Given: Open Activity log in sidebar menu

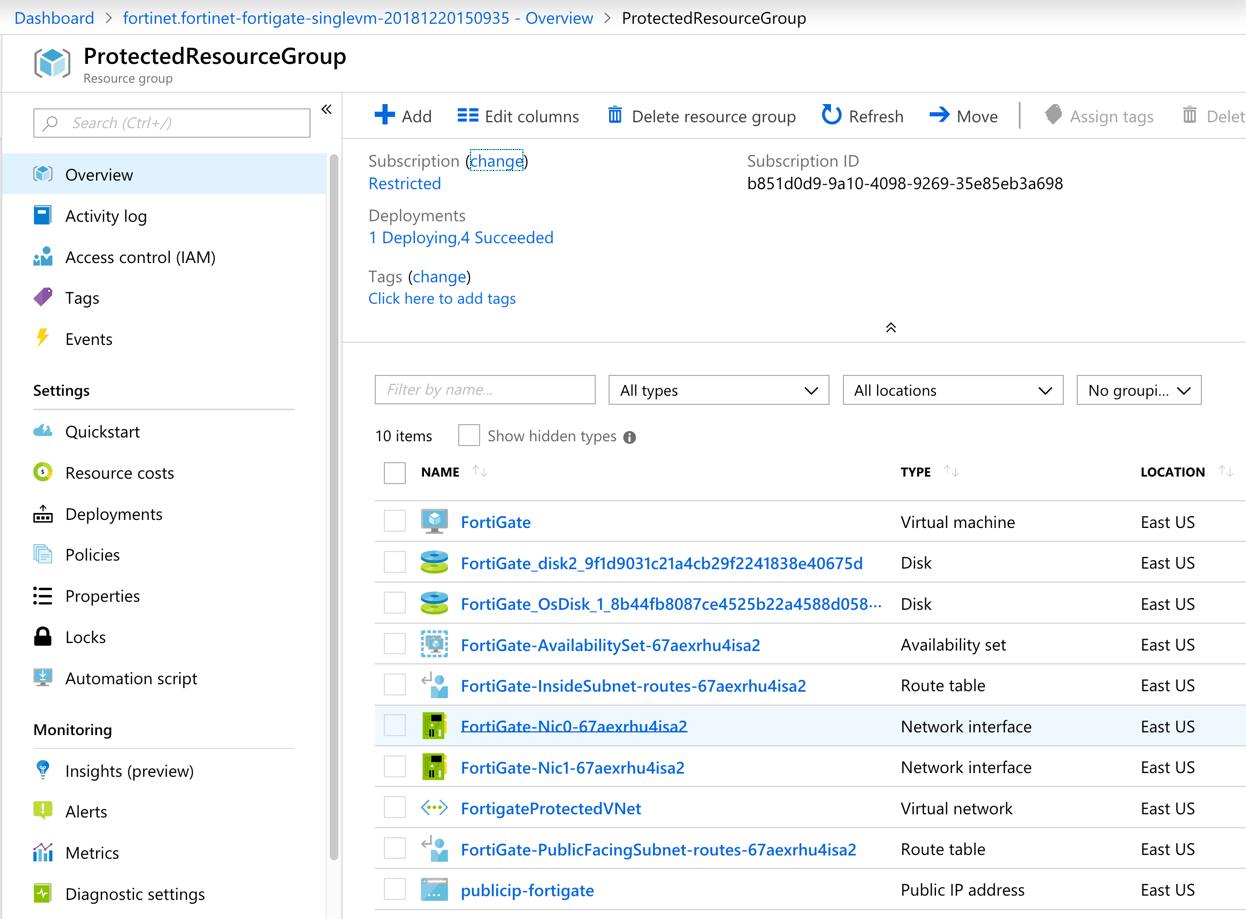Looking at the screenshot, I should [x=106, y=216].
